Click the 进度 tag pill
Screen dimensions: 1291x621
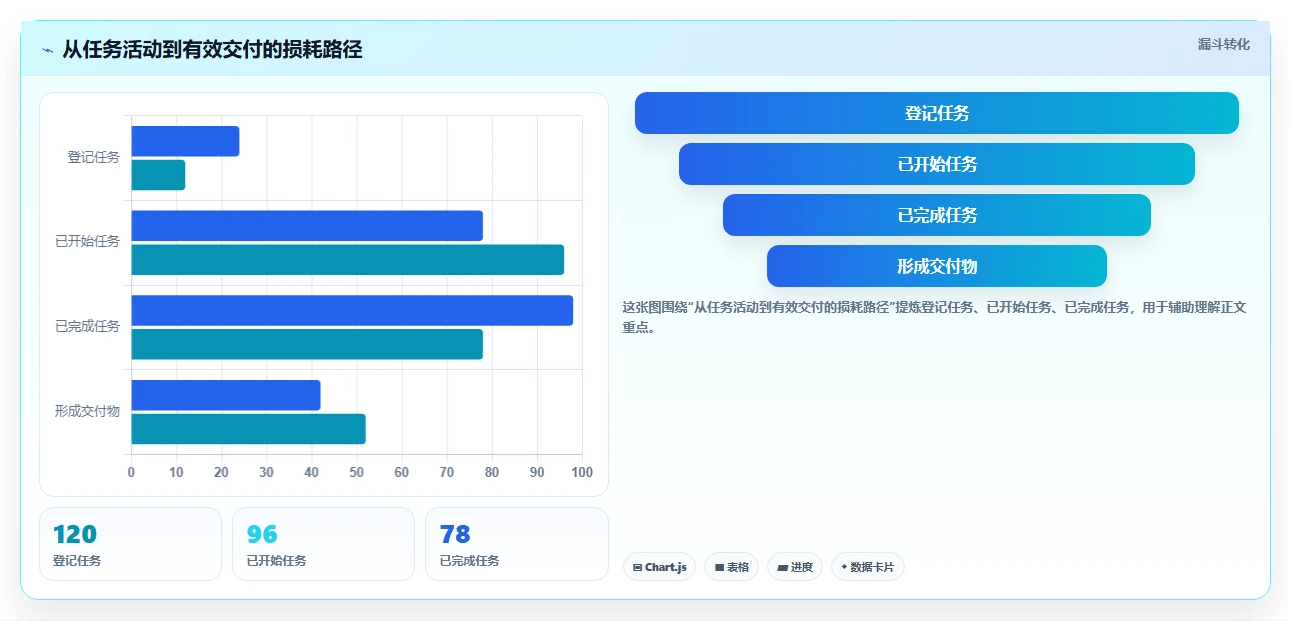795,567
